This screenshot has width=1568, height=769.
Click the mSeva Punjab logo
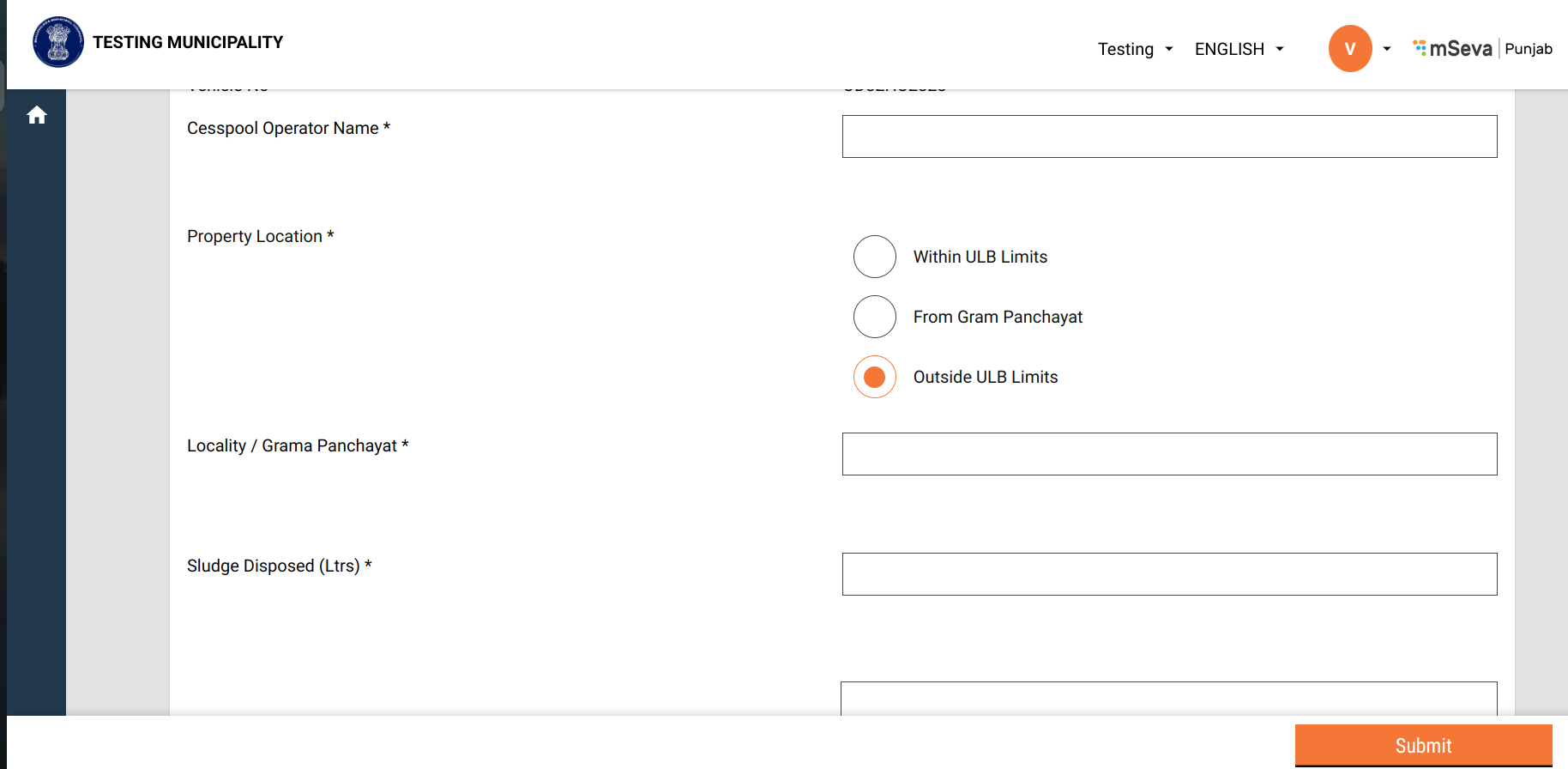point(1482,49)
